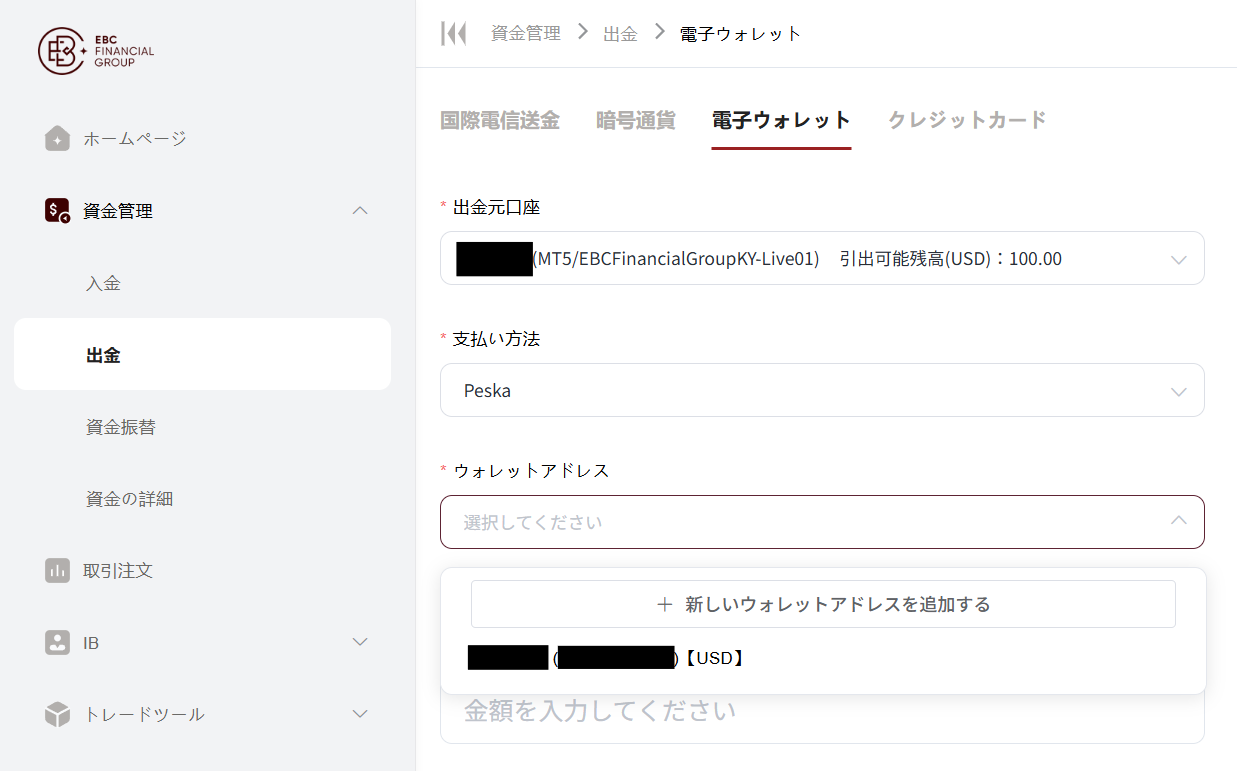Click the 資金管理 dollar icon
The width and height of the screenshot is (1237, 771).
point(58,211)
